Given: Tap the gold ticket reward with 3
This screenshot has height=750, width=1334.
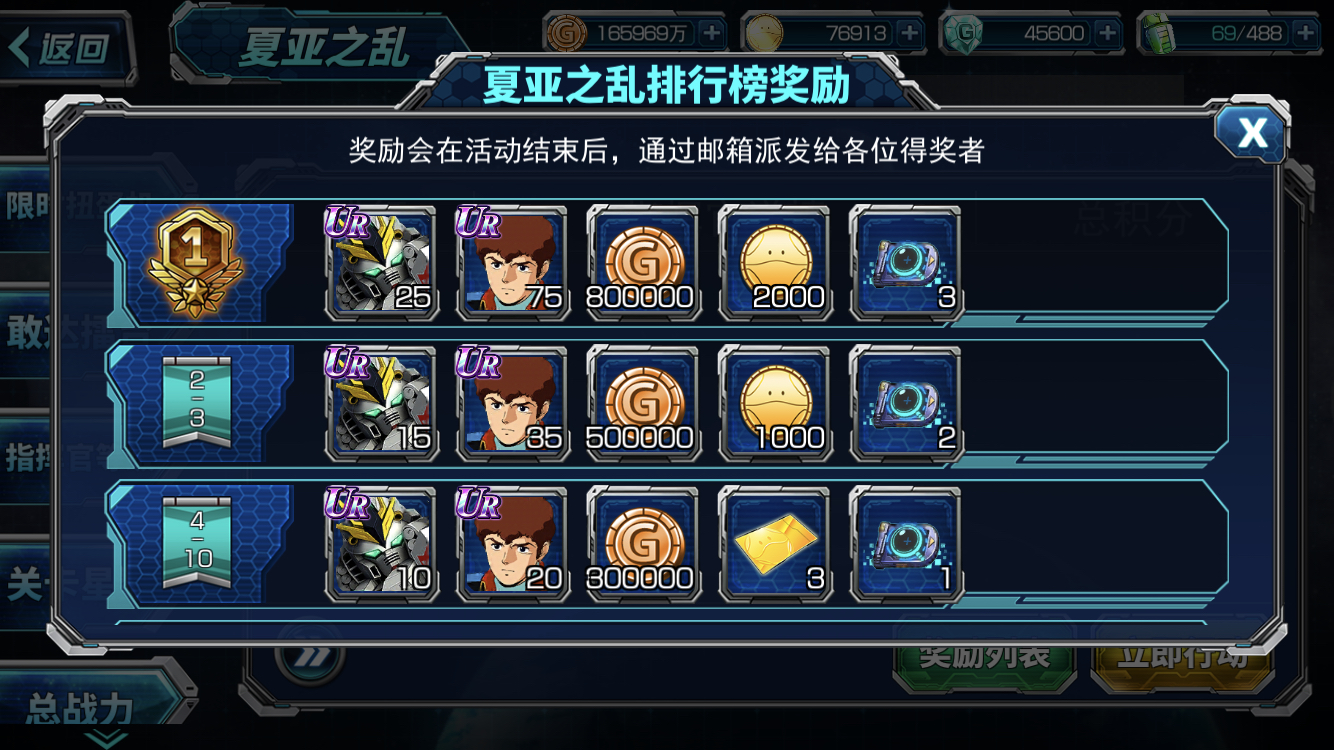Looking at the screenshot, I should pos(775,545).
